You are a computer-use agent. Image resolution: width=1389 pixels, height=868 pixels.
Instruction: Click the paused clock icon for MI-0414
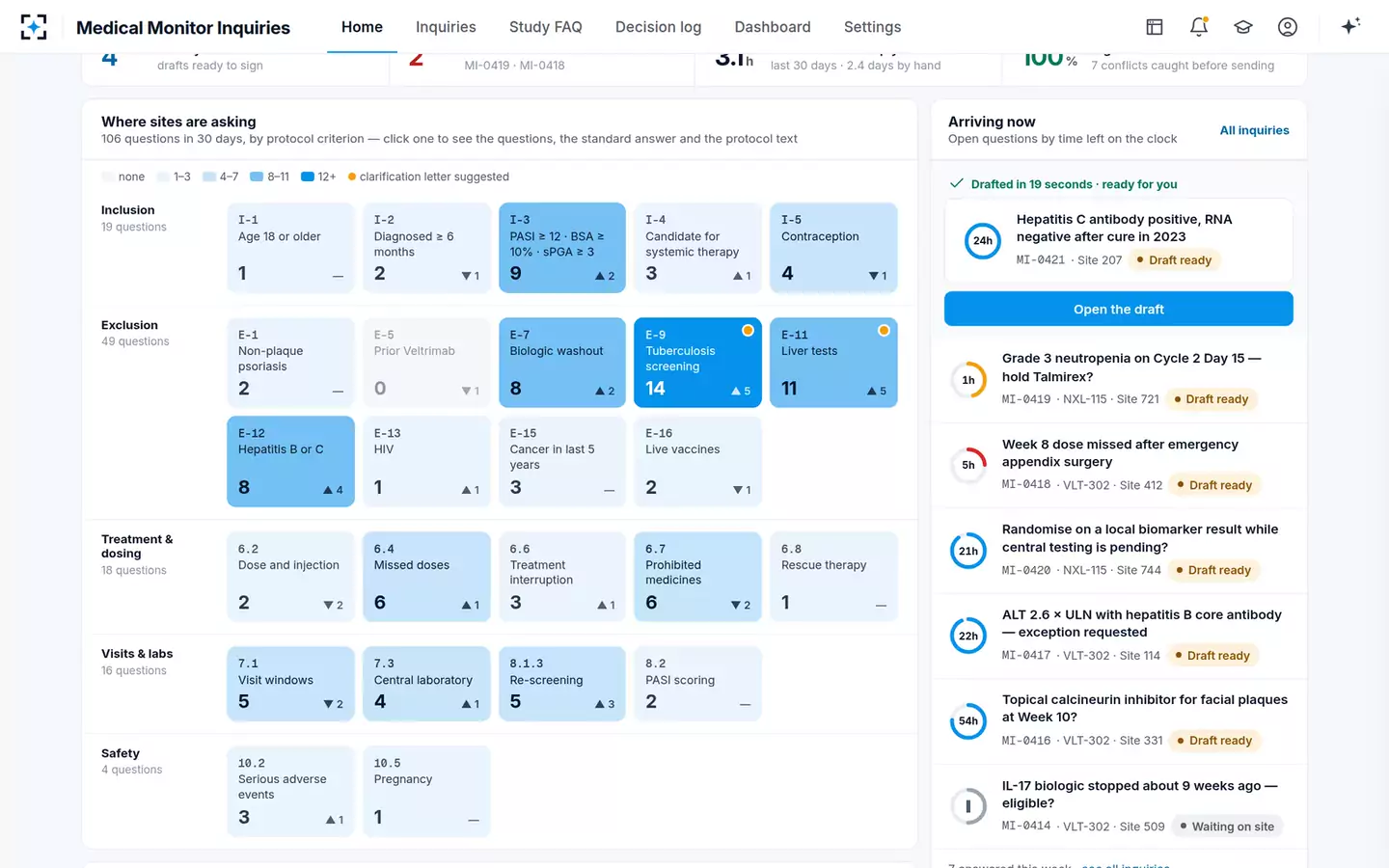click(968, 806)
